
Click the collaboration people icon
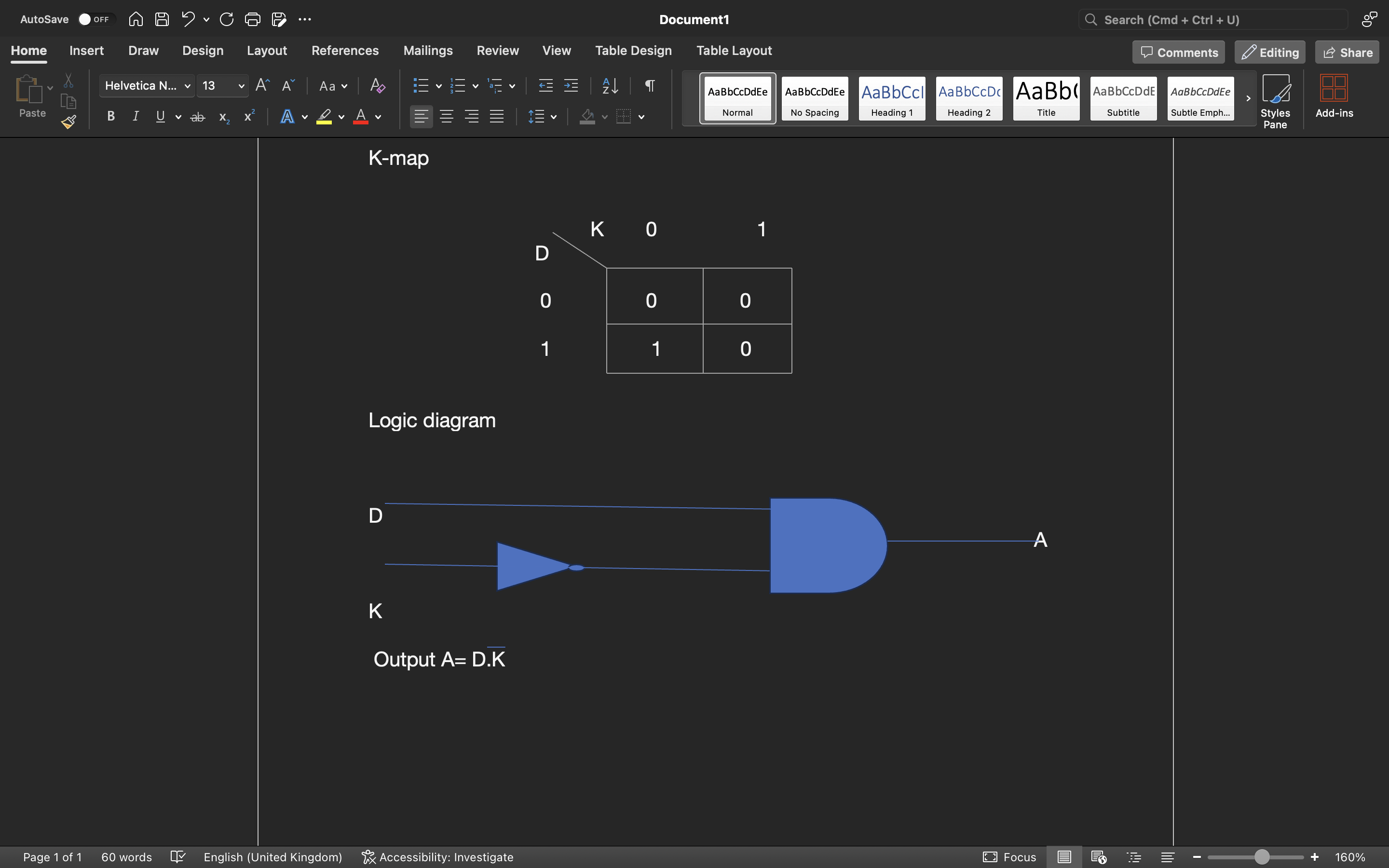point(1370,19)
